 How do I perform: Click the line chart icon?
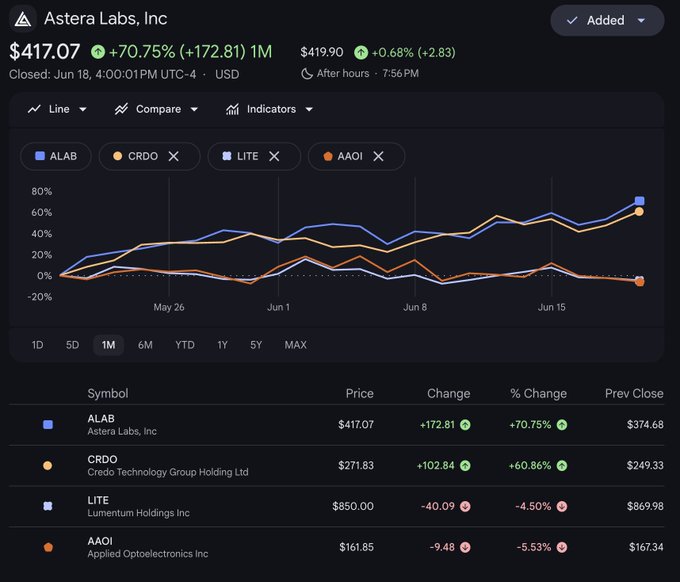(x=34, y=109)
